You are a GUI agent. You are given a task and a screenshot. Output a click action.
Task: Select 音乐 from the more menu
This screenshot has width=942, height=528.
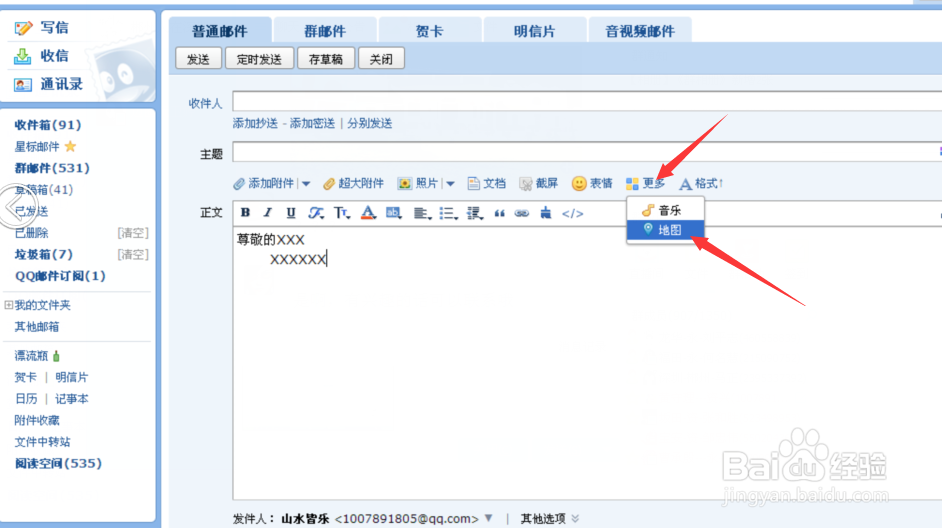pyautogui.click(x=665, y=210)
